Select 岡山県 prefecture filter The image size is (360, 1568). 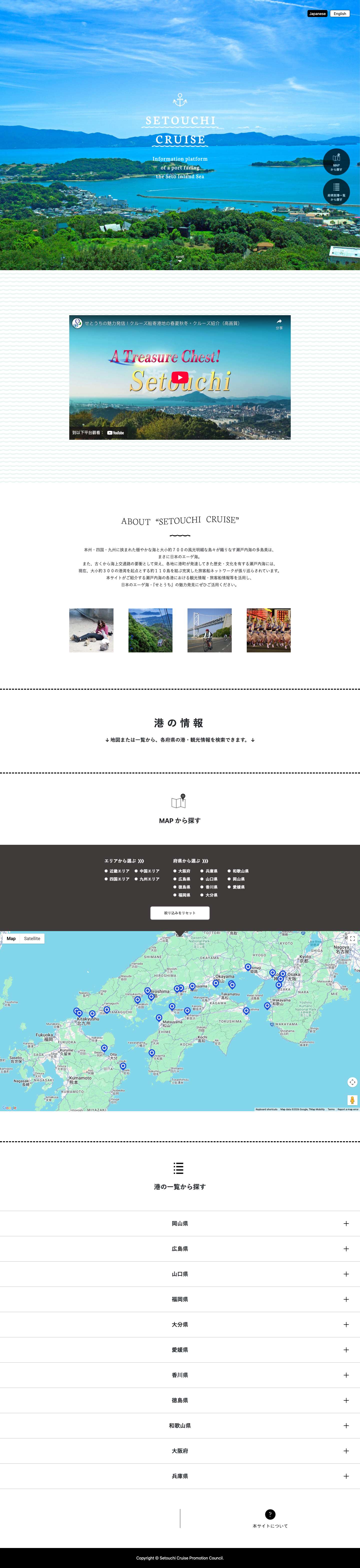[x=236, y=879]
